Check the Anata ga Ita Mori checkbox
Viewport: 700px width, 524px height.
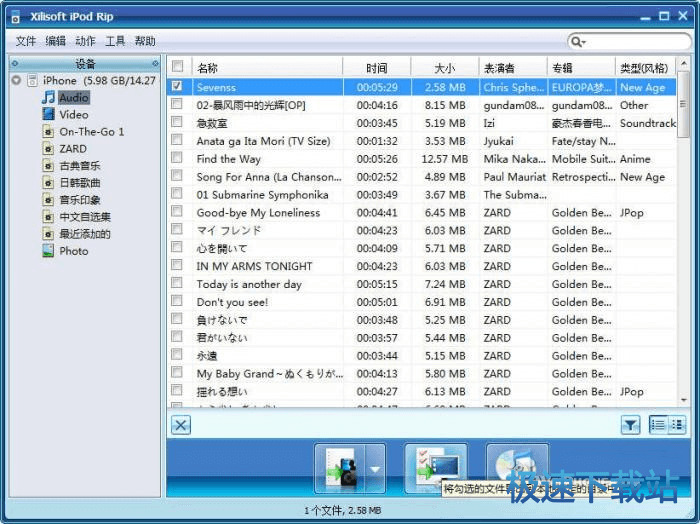[x=177, y=140]
